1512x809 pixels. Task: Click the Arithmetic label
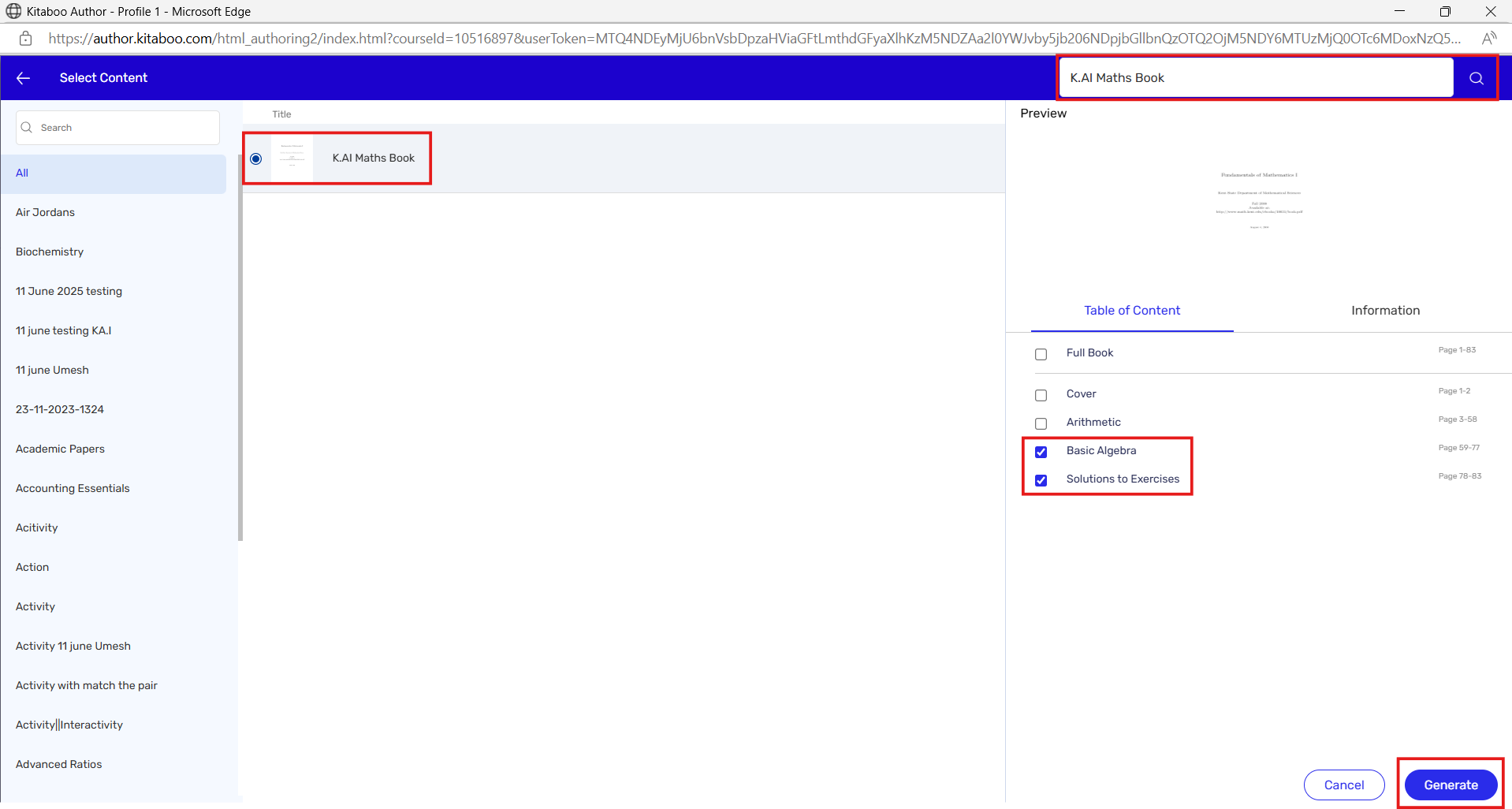1093,422
